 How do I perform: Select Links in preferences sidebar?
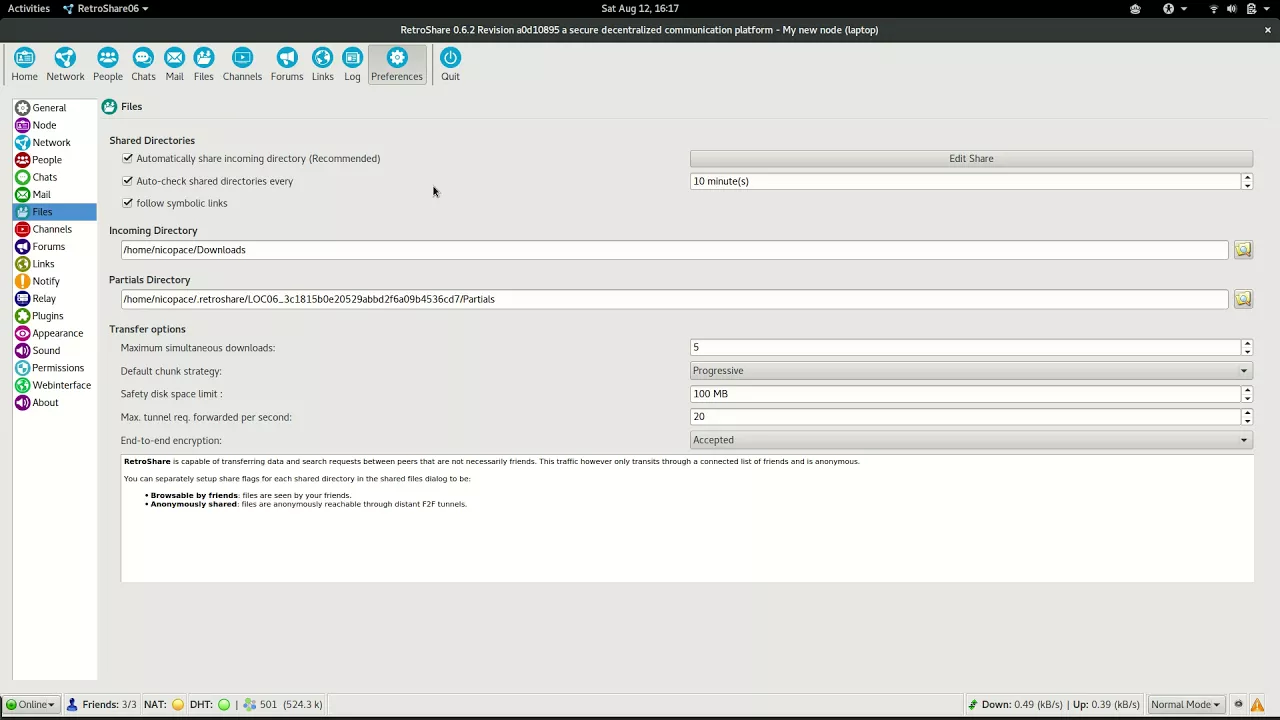(x=54, y=264)
